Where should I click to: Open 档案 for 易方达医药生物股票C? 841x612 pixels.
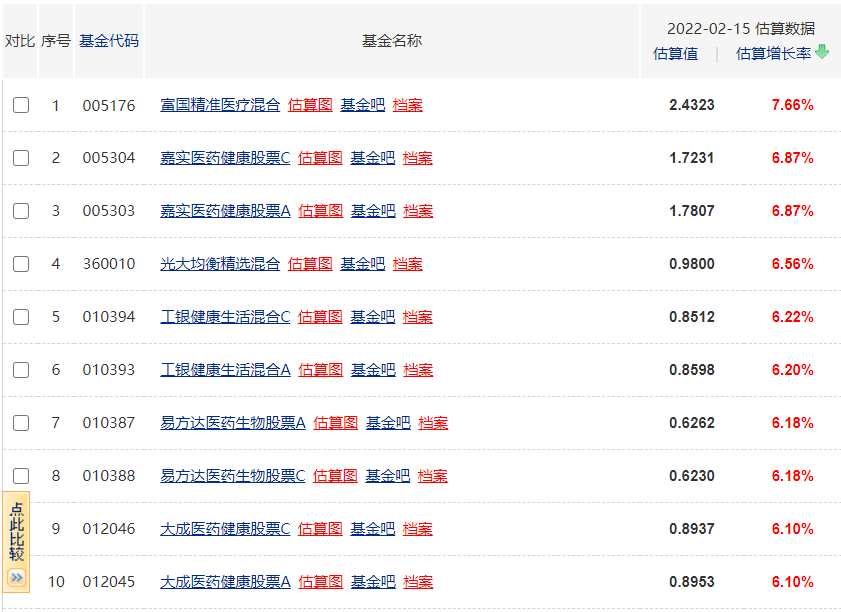click(433, 476)
